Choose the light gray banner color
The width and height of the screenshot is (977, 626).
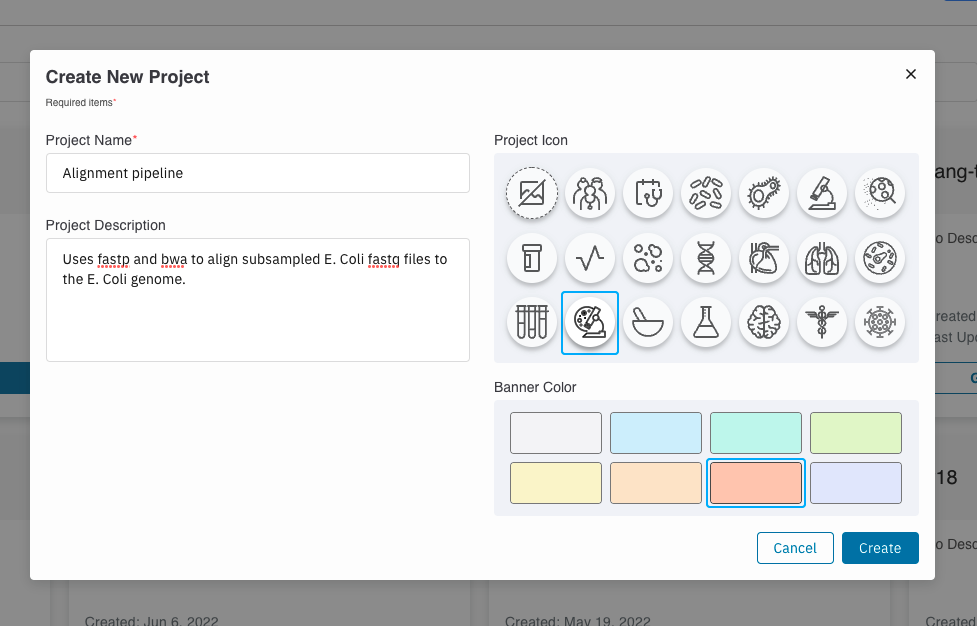pyautogui.click(x=556, y=433)
